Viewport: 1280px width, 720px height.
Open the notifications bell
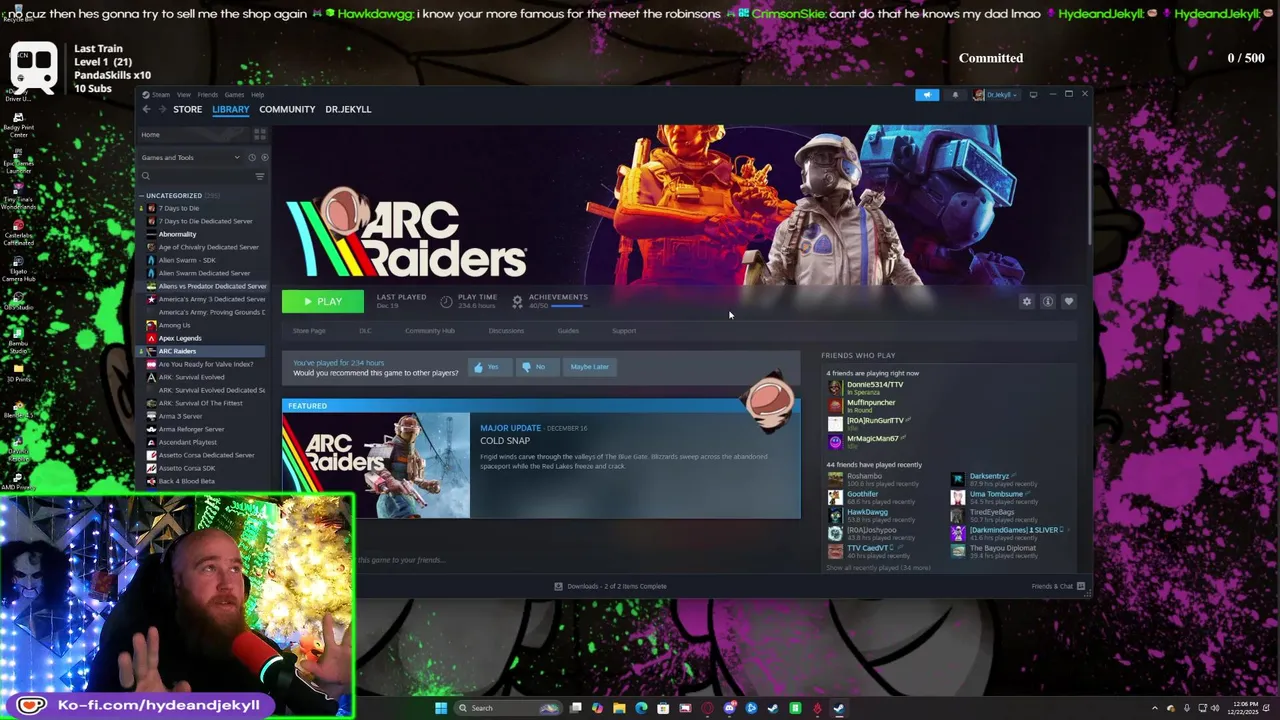(955, 95)
